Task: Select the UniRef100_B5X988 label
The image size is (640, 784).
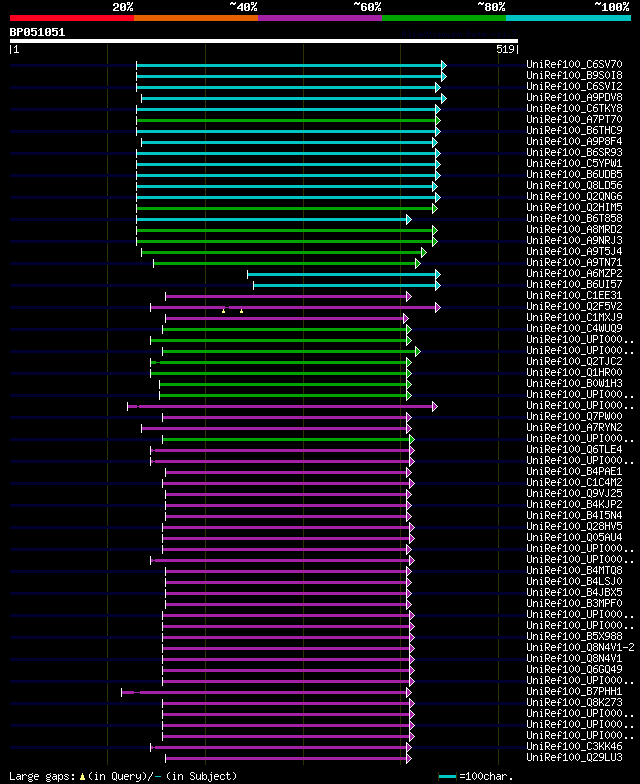Action: click(574, 636)
